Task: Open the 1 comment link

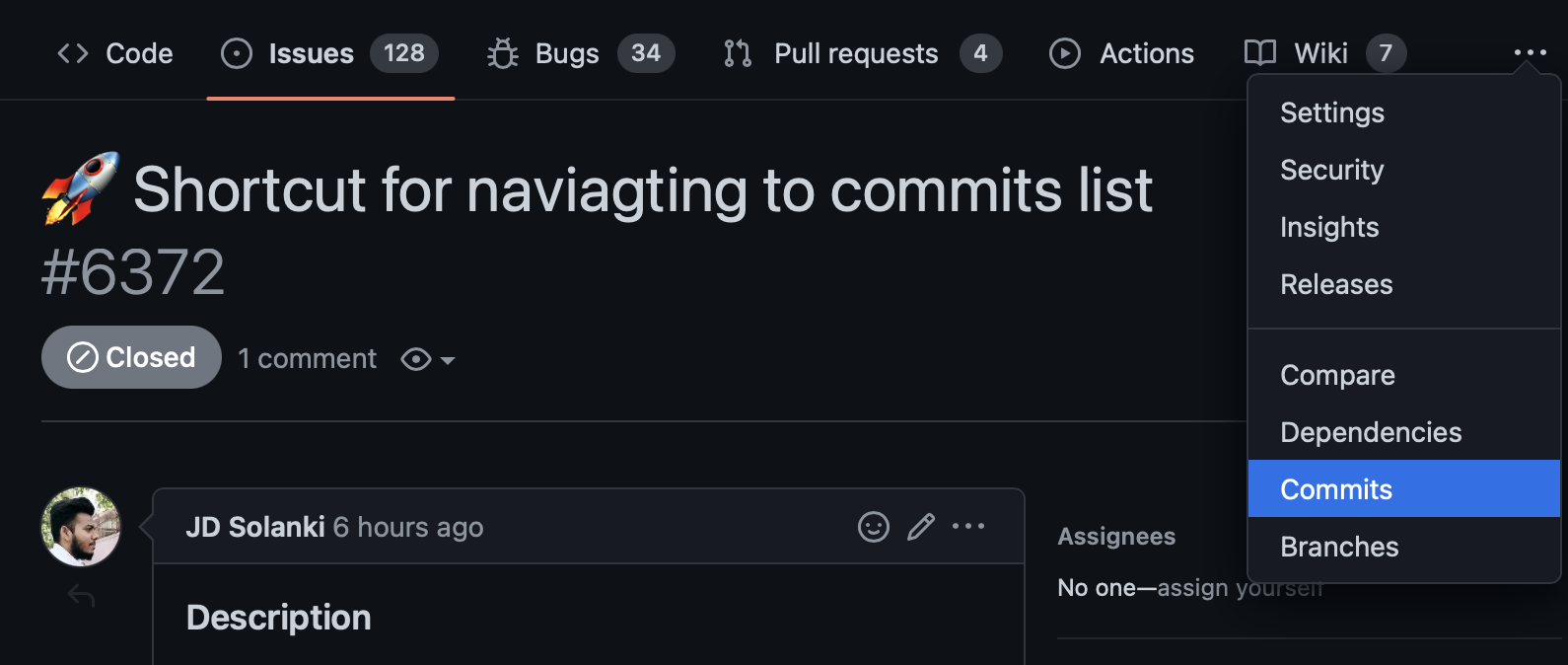Action: [307, 358]
